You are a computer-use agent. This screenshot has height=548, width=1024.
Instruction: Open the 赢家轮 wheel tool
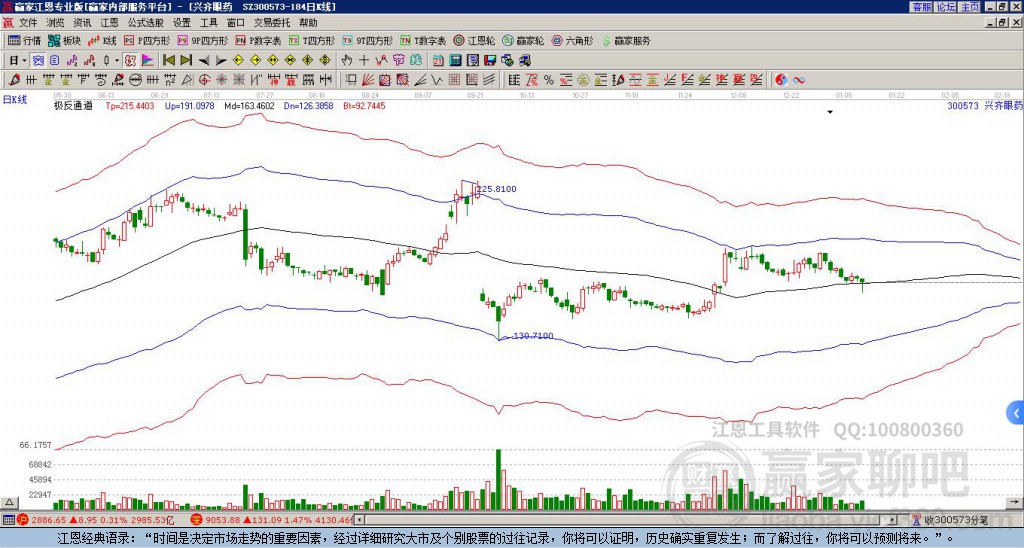[x=523, y=40]
